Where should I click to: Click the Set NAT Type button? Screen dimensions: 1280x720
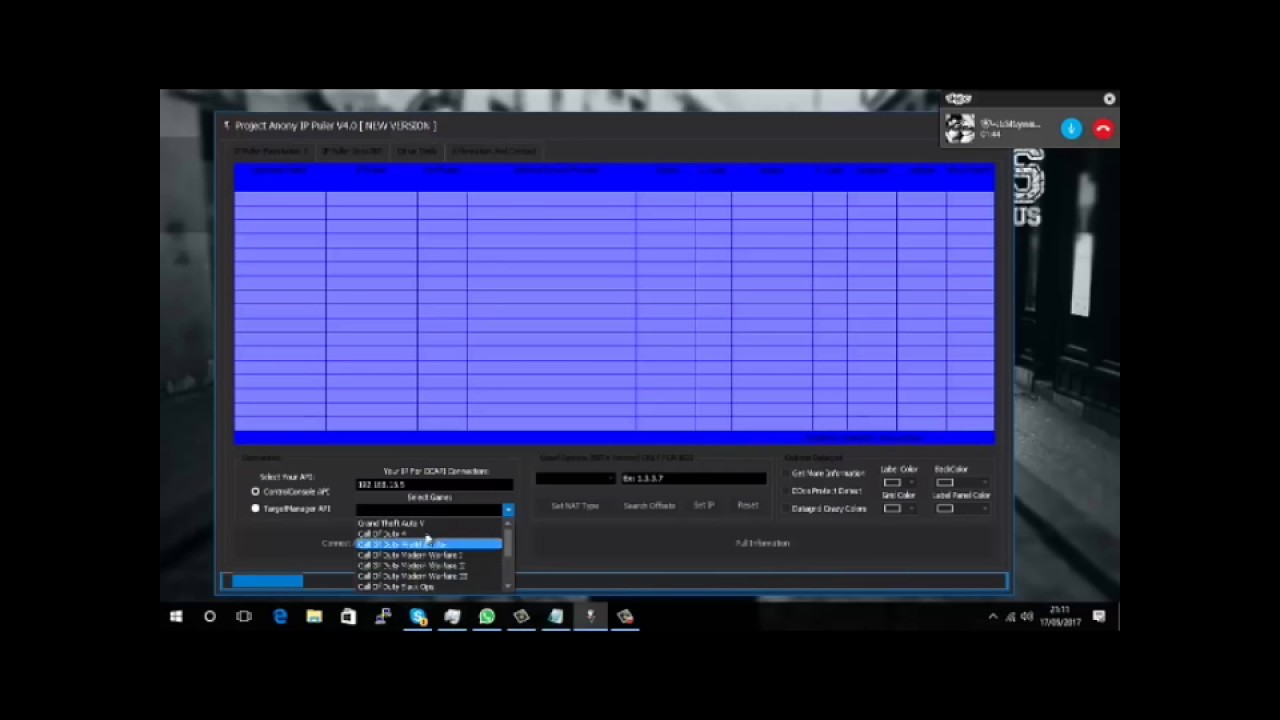click(575, 506)
